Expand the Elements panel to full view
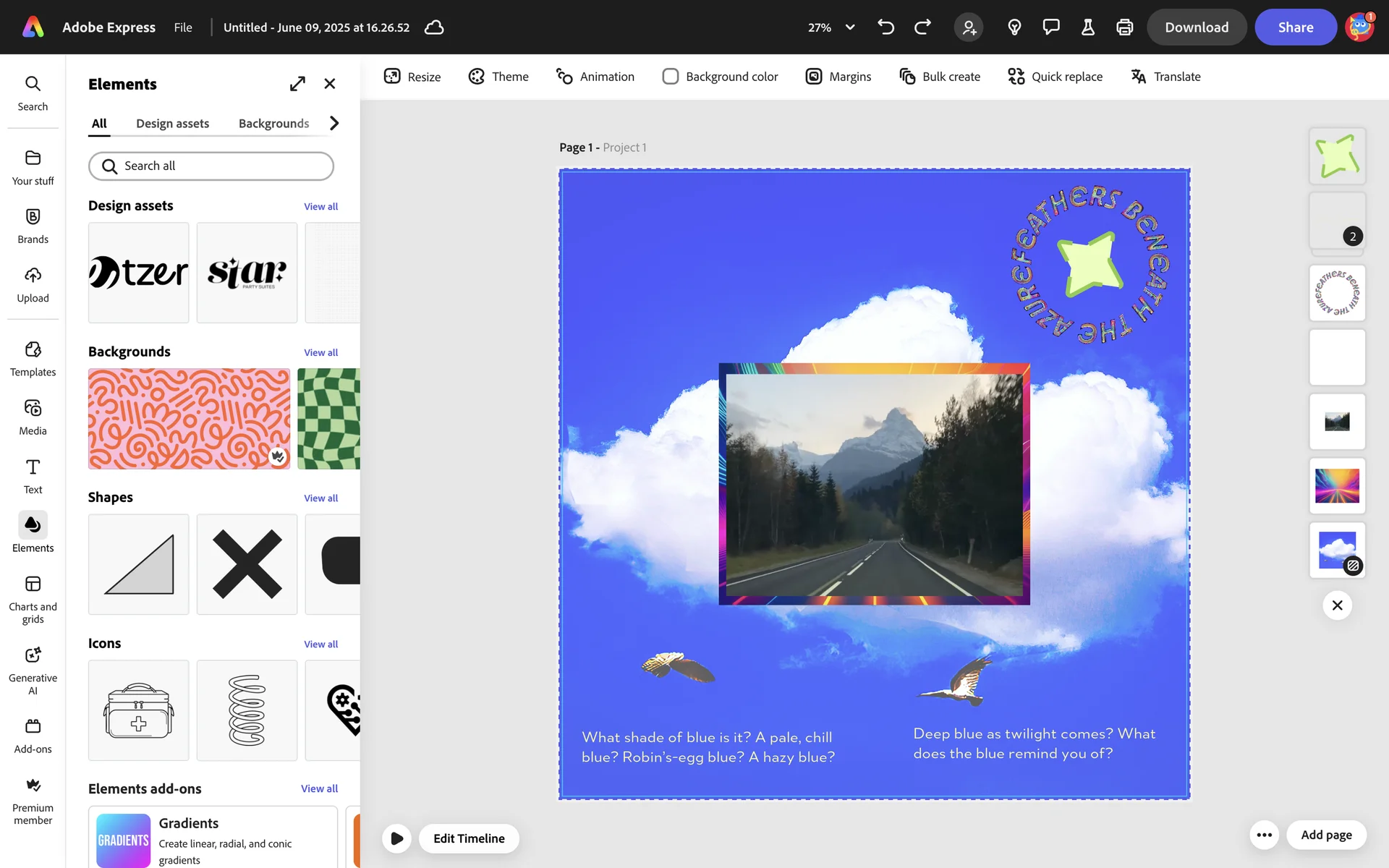The width and height of the screenshot is (1389, 868). pos(297,84)
